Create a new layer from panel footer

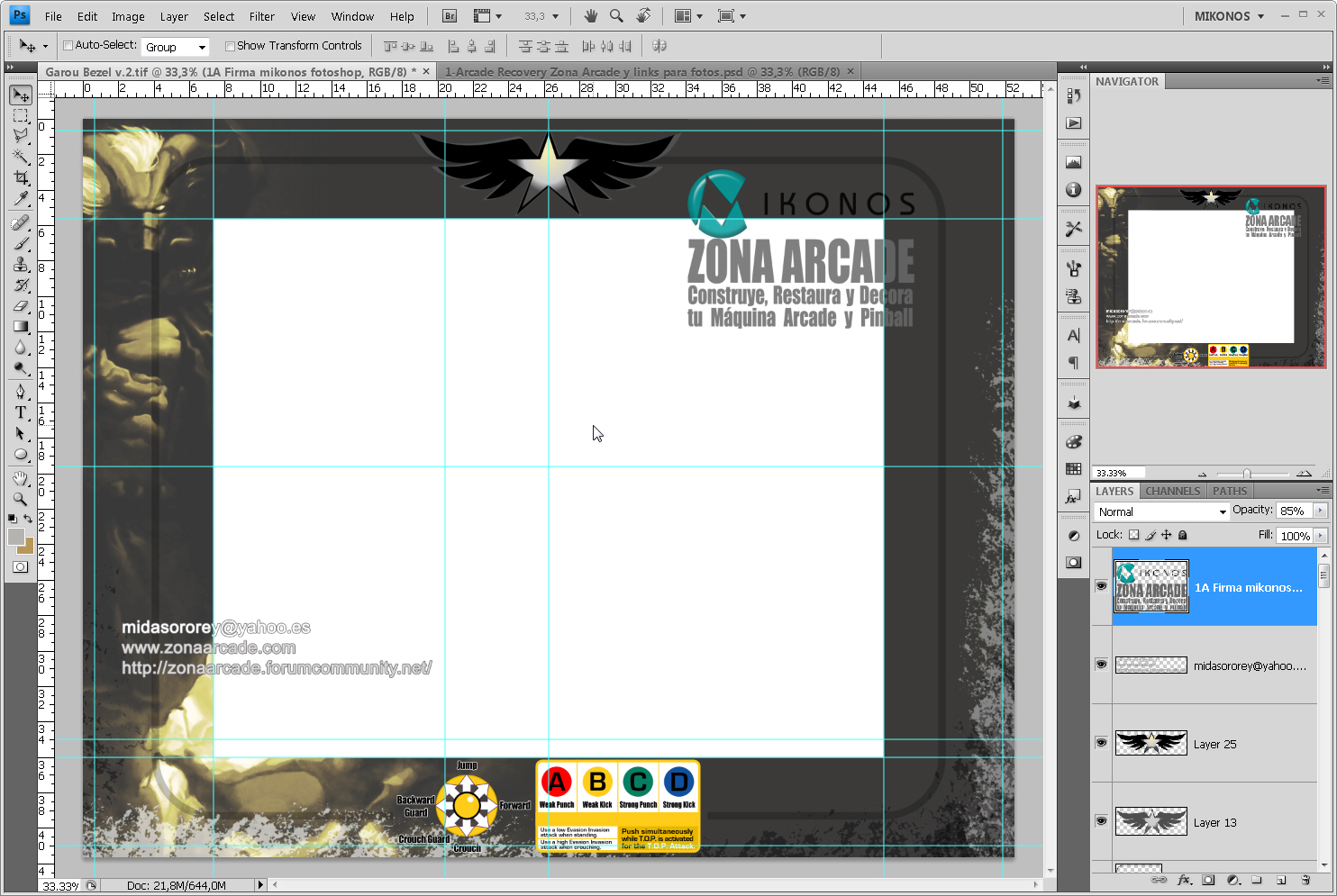point(1281,880)
